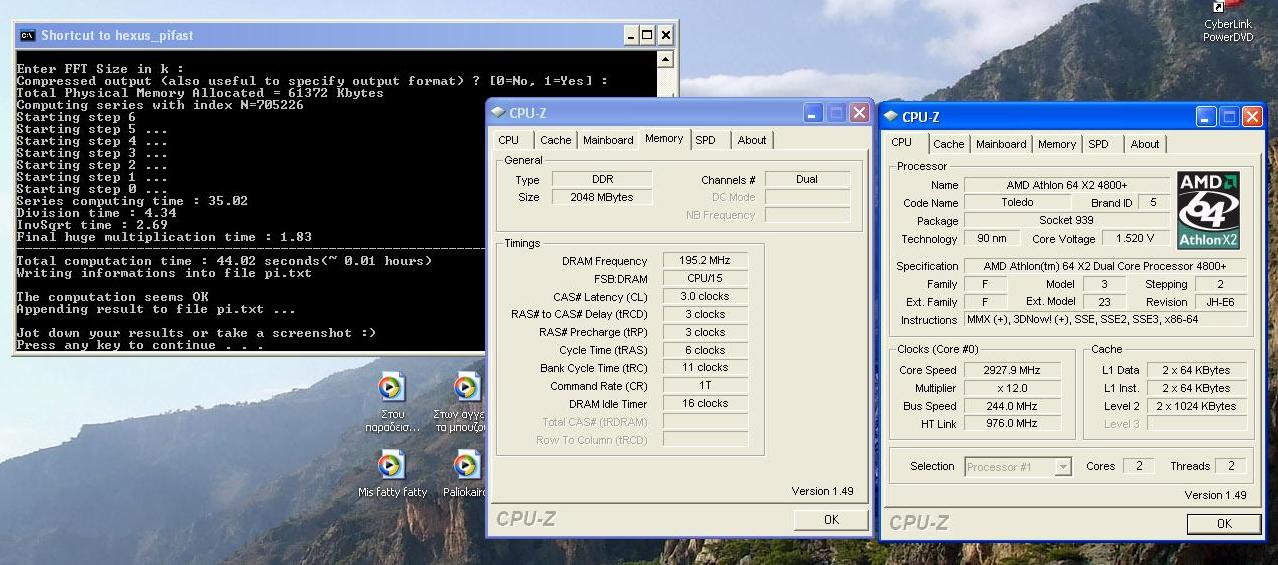The image size is (1278, 565).
Task: Click OK in the CPU-Z CPU window
Action: pos(1224,524)
